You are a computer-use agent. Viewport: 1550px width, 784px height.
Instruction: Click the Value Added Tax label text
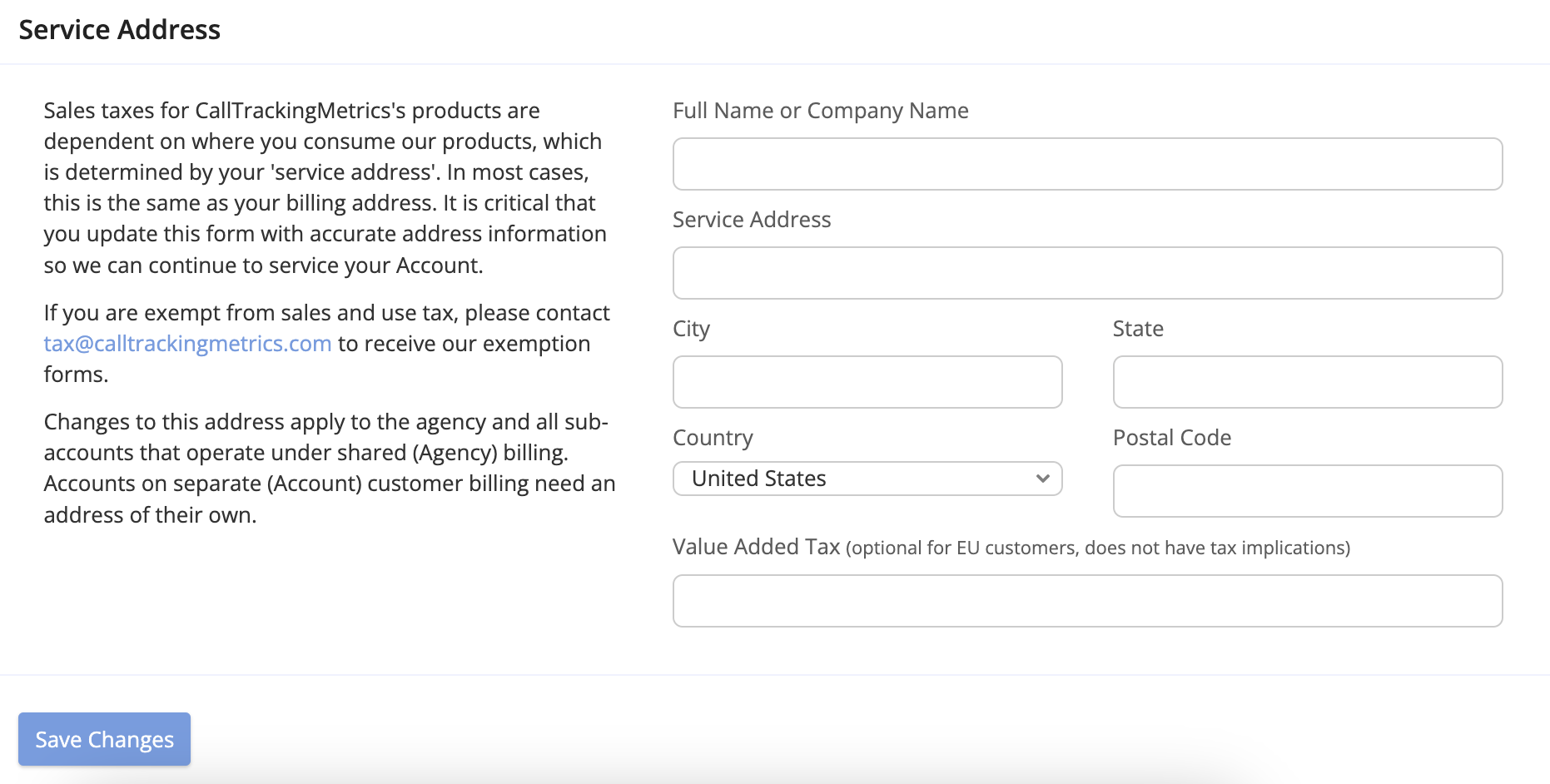(756, 547)
